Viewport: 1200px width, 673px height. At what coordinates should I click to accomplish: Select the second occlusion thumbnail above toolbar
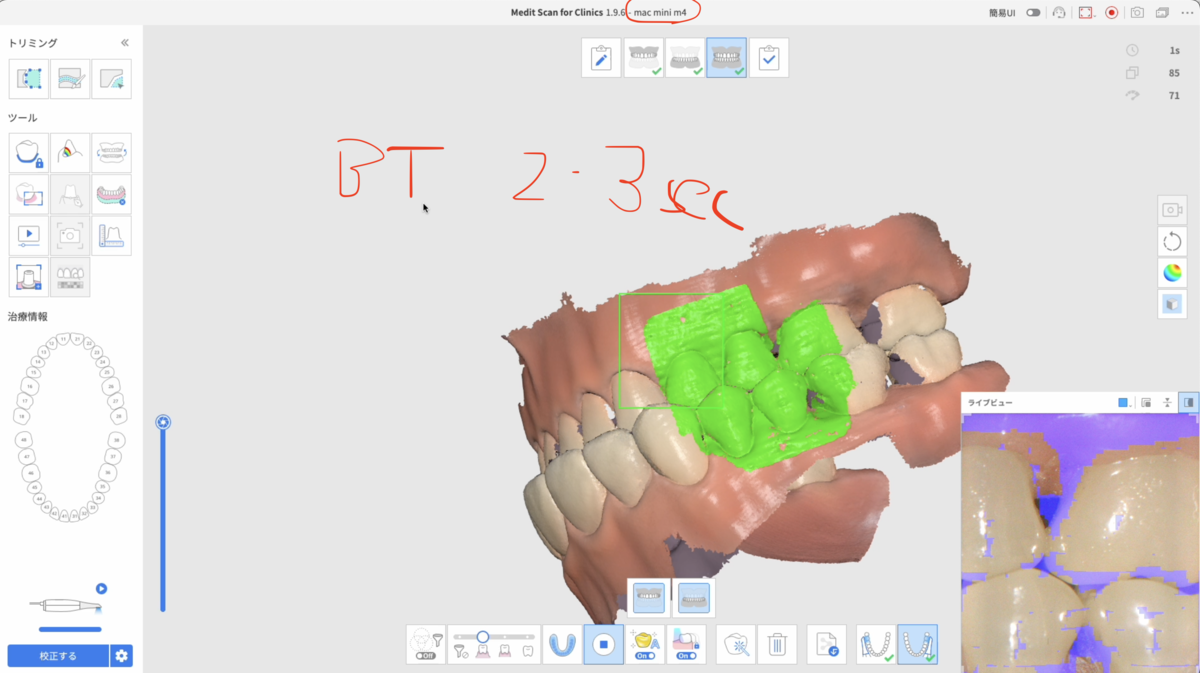pos(693,597)
